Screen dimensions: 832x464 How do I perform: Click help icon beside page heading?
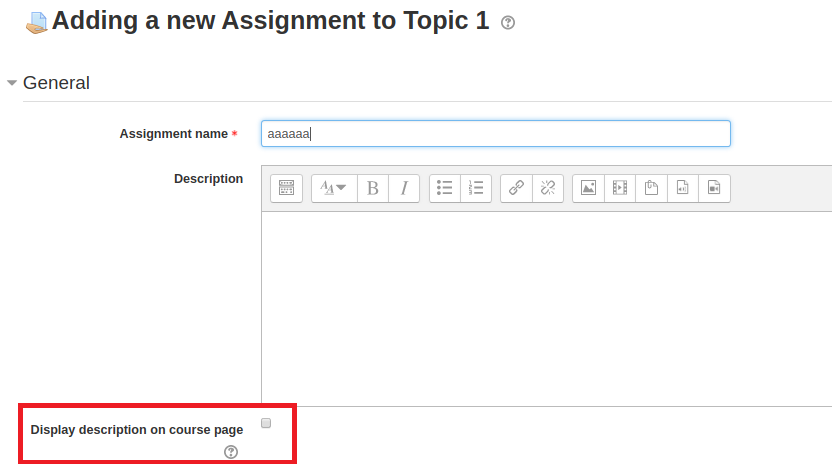click(508, 22)
